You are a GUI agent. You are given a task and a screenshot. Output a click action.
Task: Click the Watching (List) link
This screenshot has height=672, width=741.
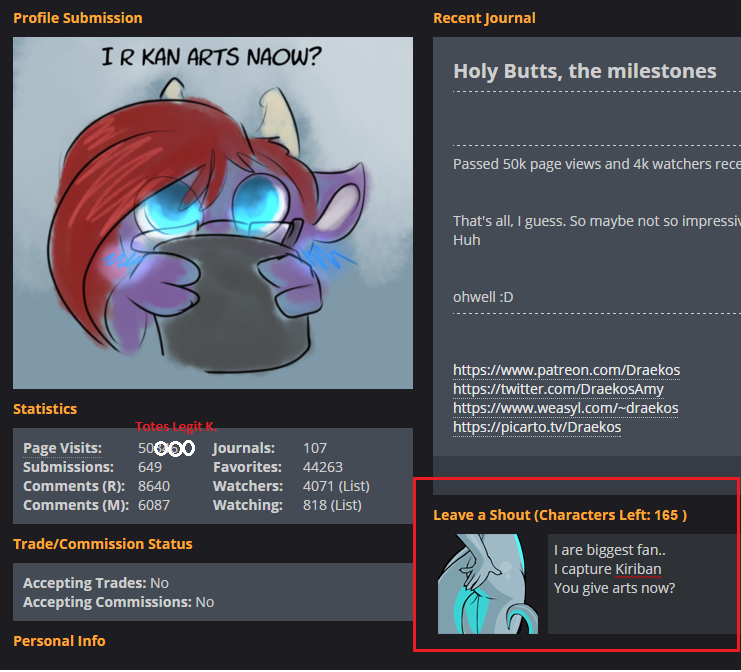[346, 505]
